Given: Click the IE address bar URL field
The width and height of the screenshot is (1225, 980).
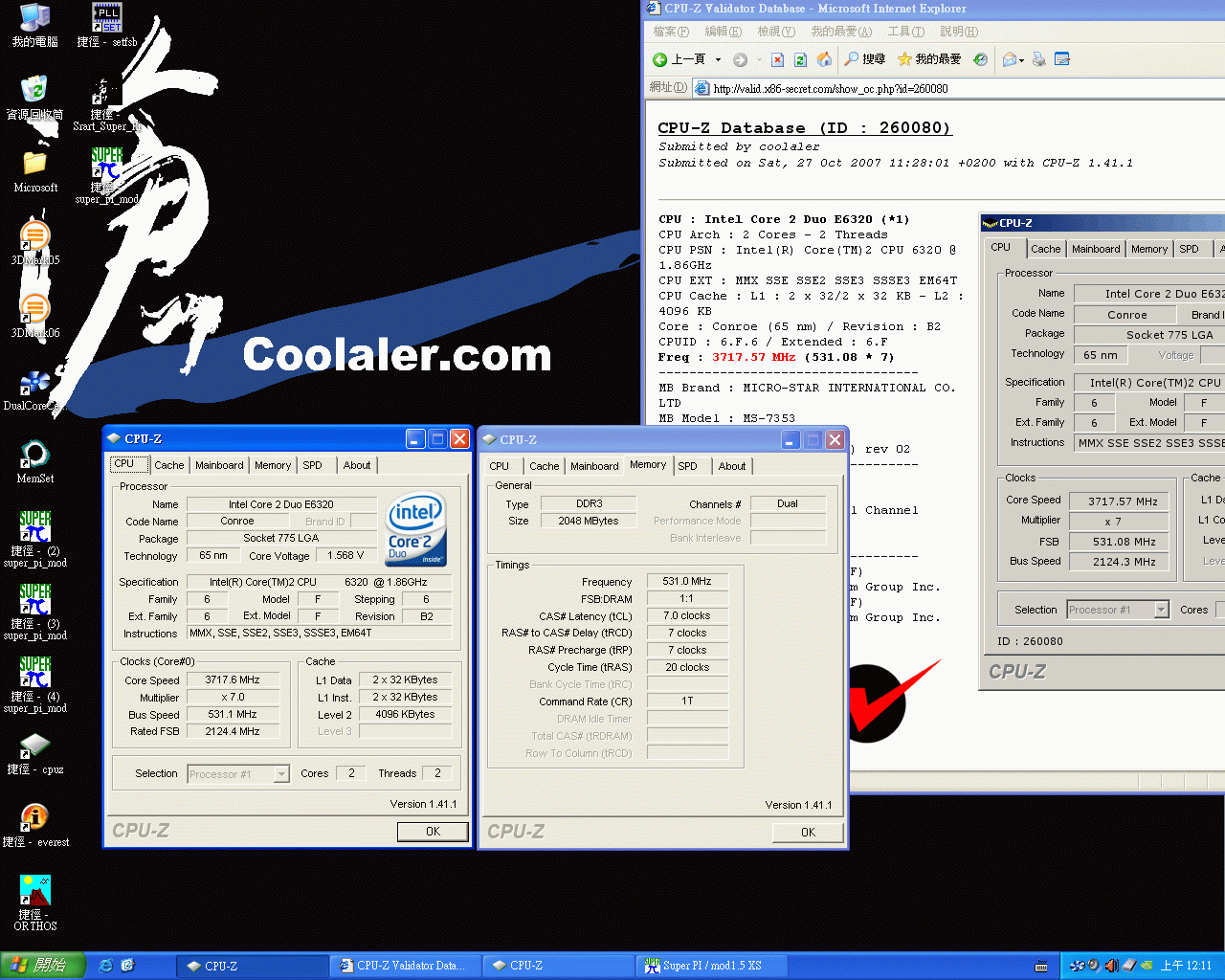Looking at the screenshot, I should click(x=959, y=88).
